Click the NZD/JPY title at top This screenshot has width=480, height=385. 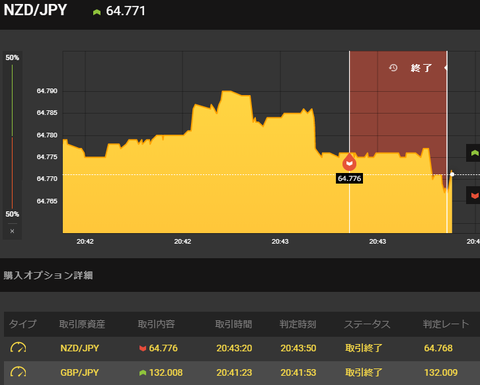click(35, 10)
